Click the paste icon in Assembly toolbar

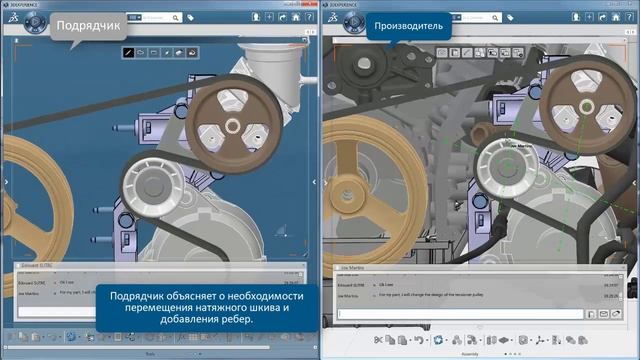click(x=402, y=340)
